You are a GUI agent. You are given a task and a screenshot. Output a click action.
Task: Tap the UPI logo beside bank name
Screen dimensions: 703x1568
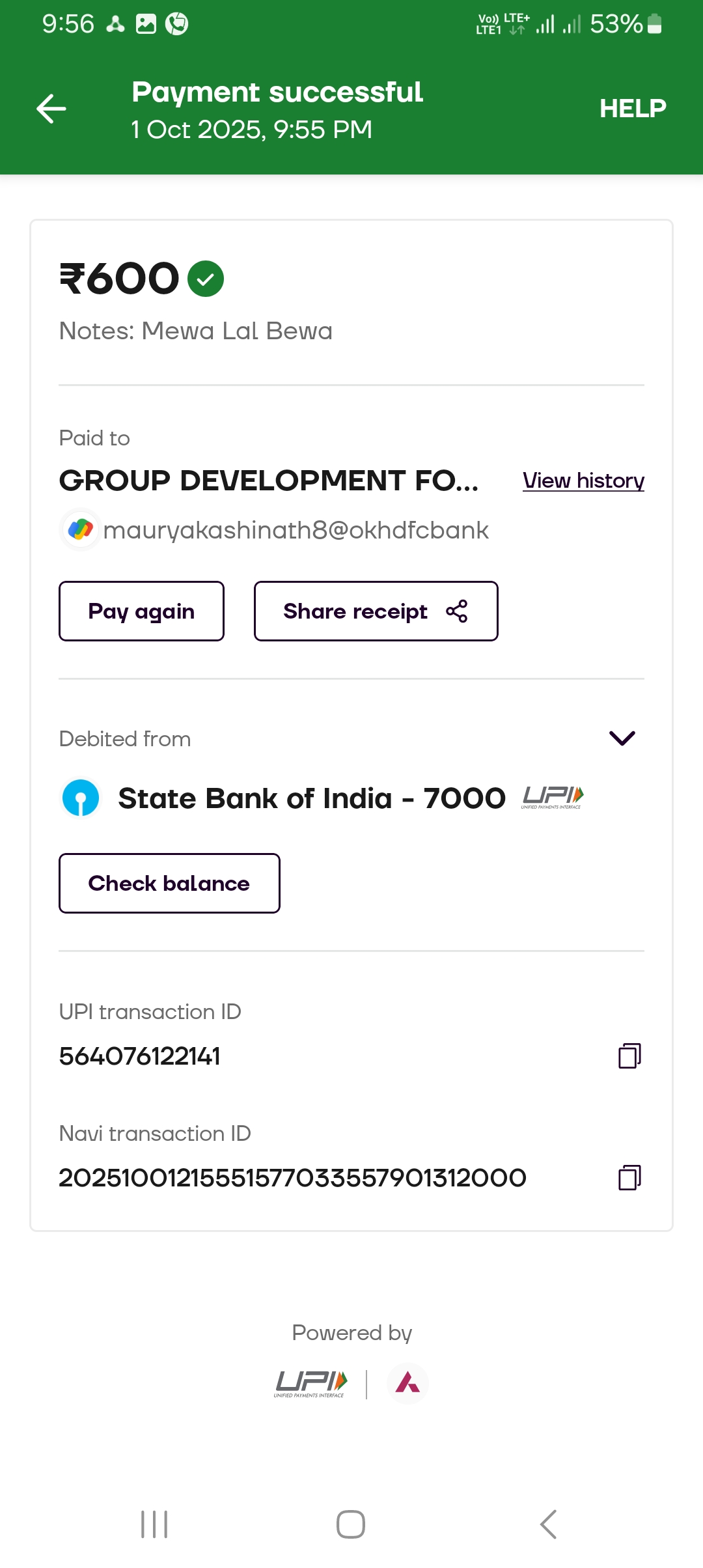coord(552,797)
